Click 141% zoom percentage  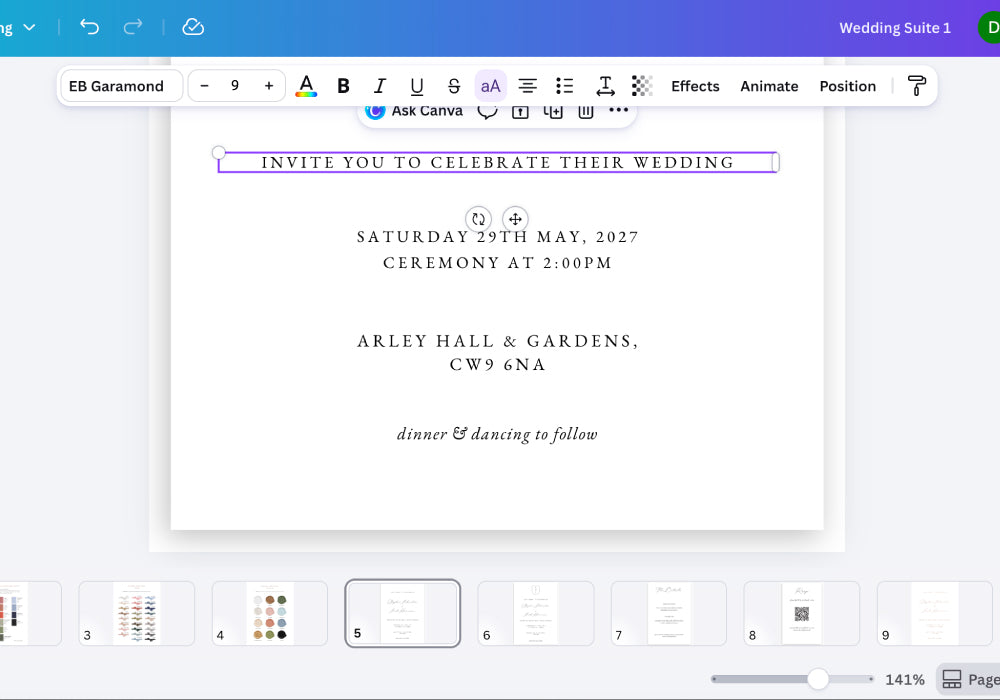[904, 680]
